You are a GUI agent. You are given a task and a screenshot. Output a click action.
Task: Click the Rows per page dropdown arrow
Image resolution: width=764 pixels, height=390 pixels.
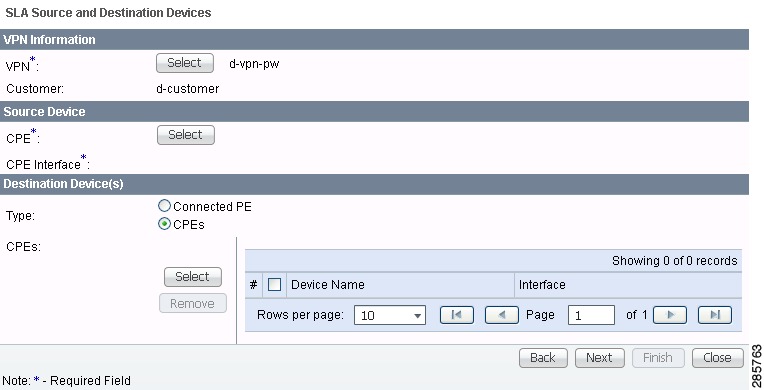417,316
